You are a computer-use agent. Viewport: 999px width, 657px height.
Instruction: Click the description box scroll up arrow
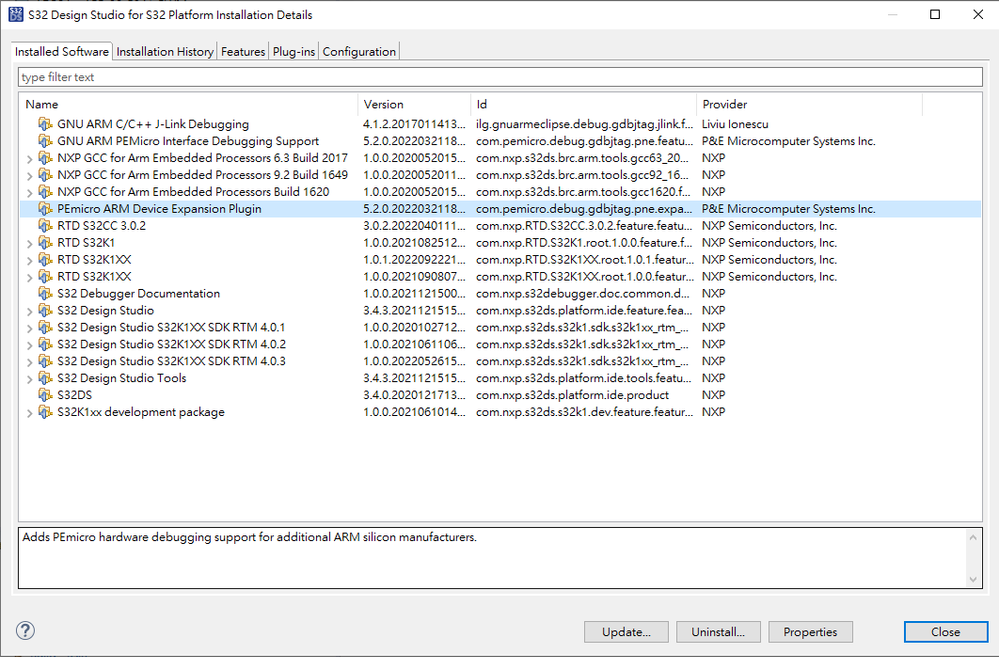(973, 537)
